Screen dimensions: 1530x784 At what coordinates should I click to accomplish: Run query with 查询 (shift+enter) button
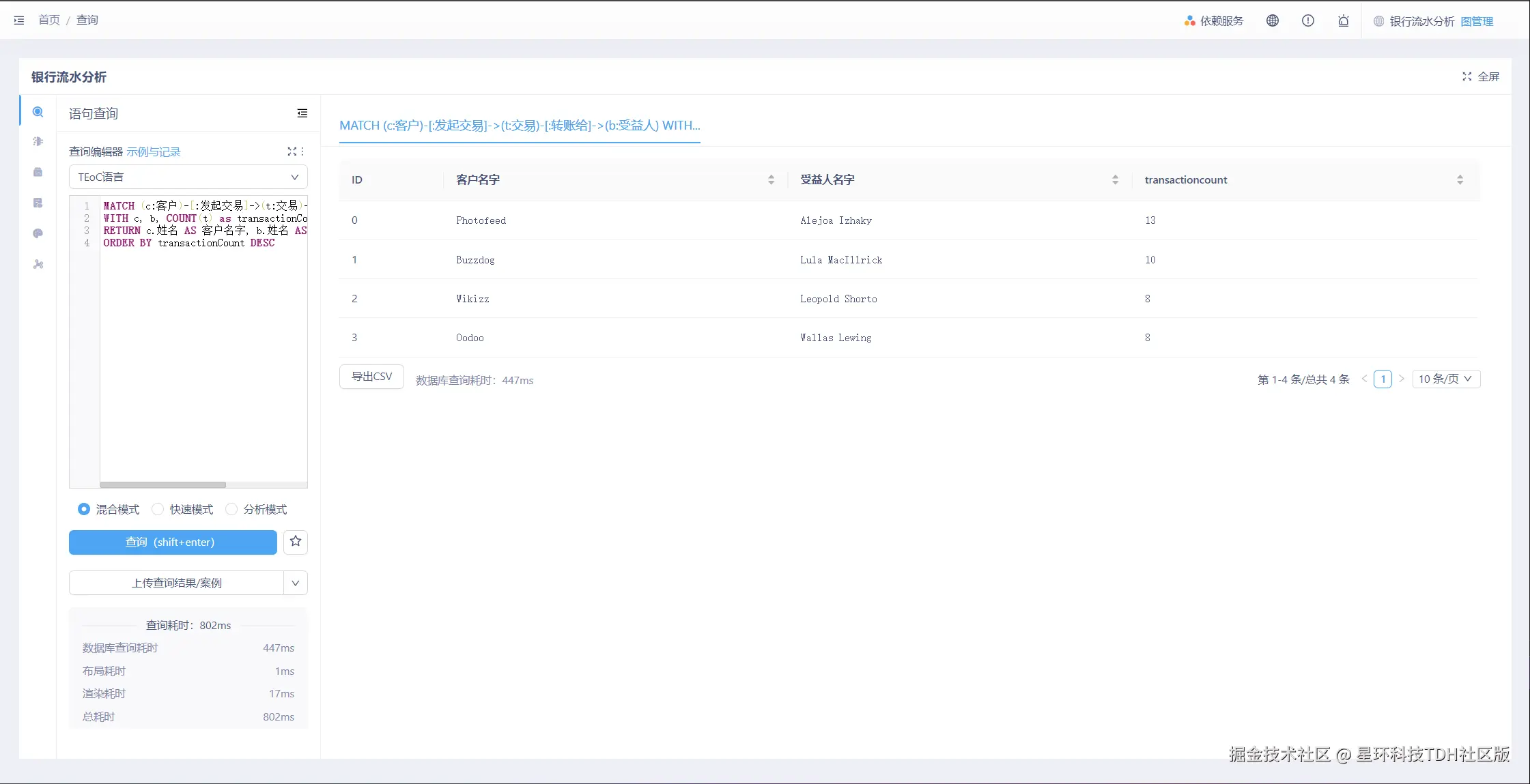173,542
